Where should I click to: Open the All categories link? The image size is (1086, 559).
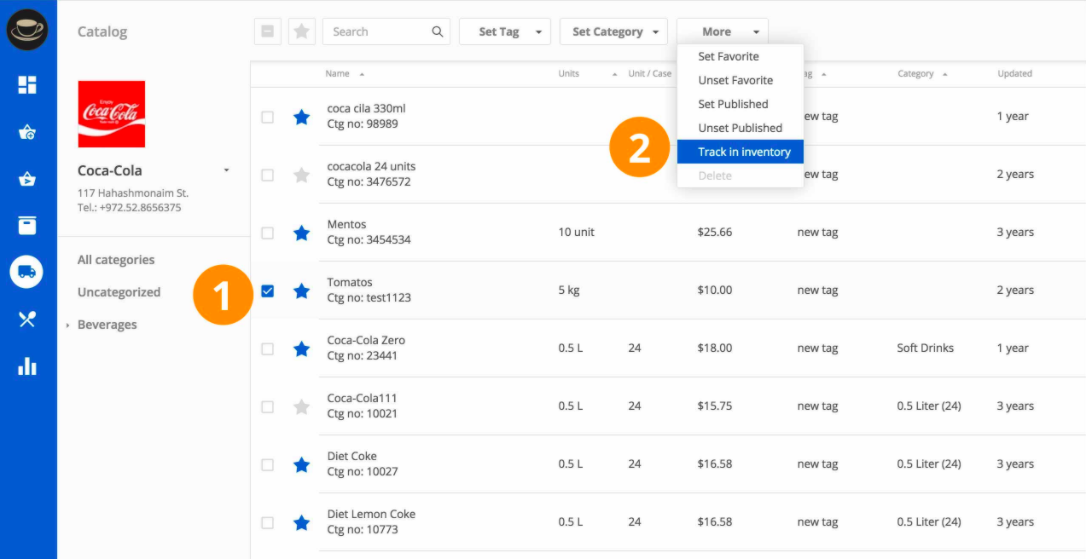[116, 260]
